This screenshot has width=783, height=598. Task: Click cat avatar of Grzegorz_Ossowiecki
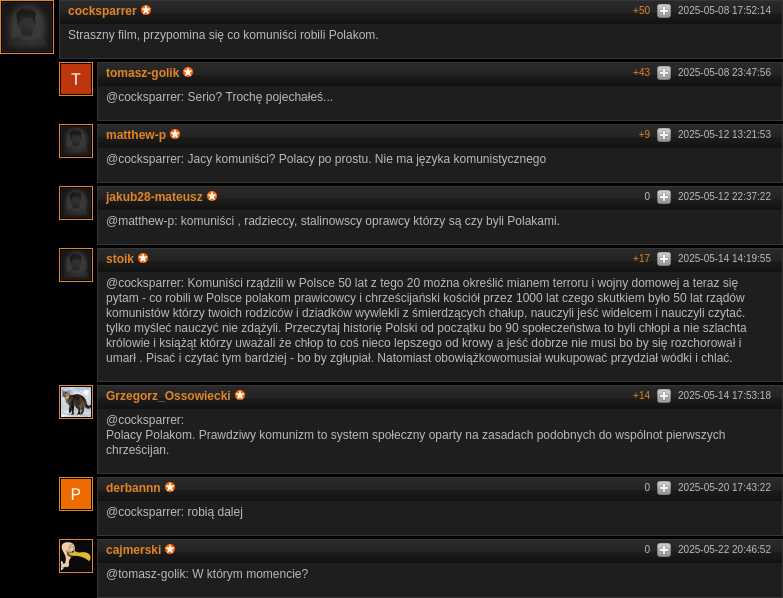point(76,402)
